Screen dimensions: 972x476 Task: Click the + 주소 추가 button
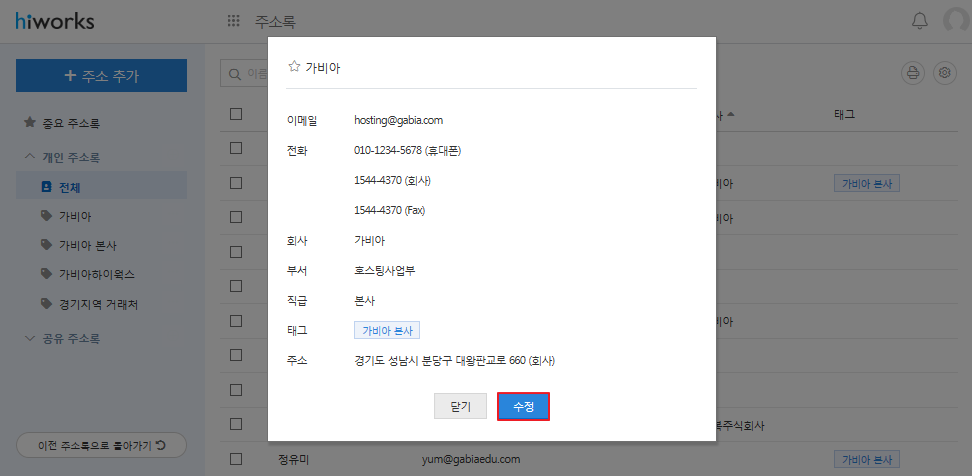coord(101,75)
